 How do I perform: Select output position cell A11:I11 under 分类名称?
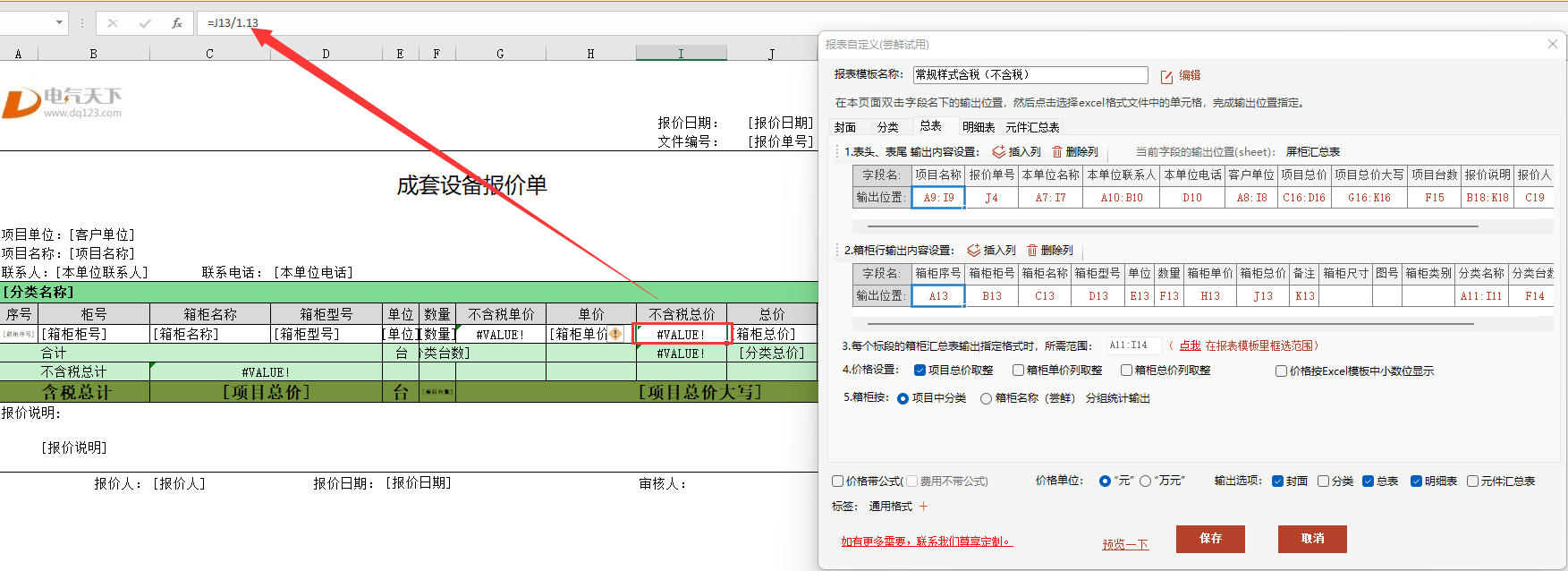coord(1481,296)
